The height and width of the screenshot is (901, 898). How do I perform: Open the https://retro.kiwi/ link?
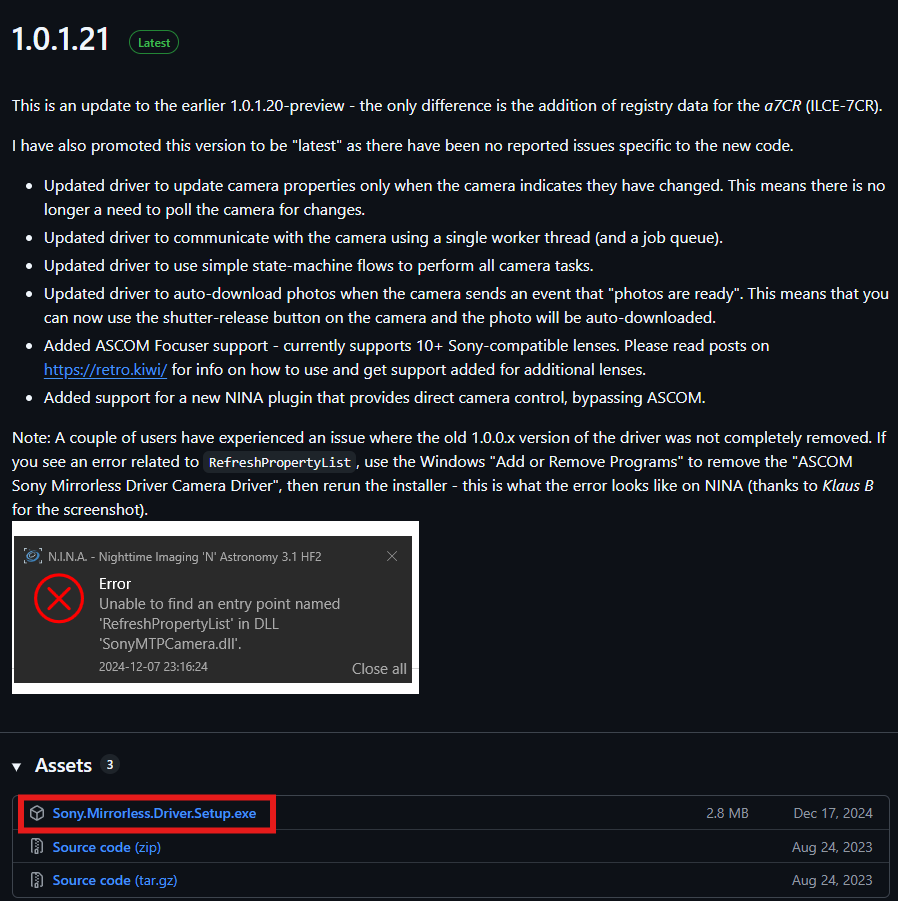click(105, 369)
